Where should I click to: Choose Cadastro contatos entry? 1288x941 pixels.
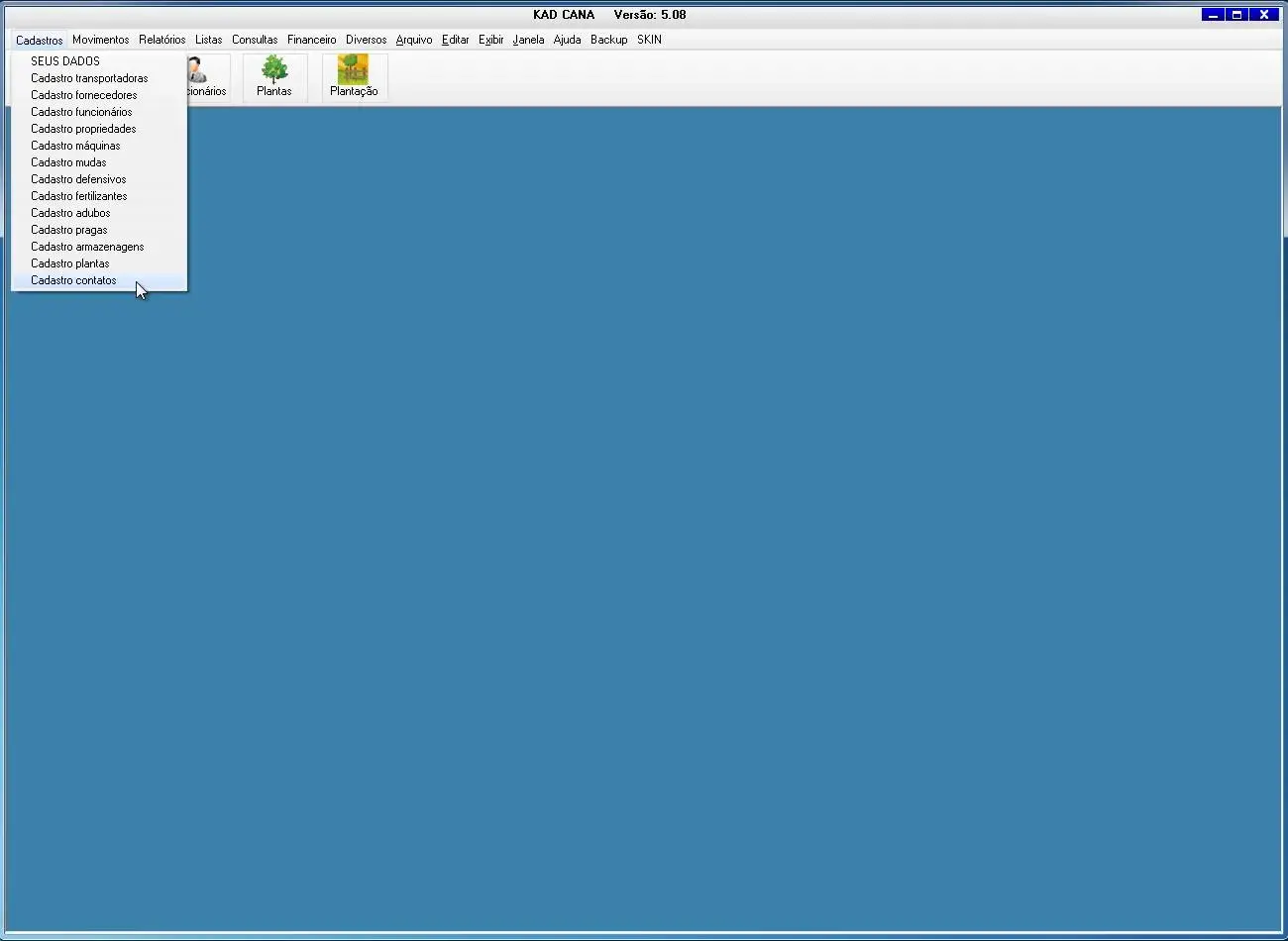point(99,280)
